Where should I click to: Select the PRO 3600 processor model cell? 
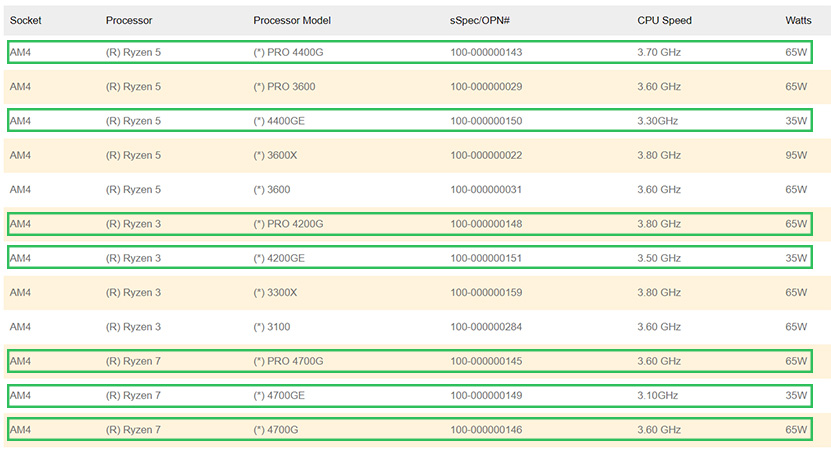pos(284,87)
